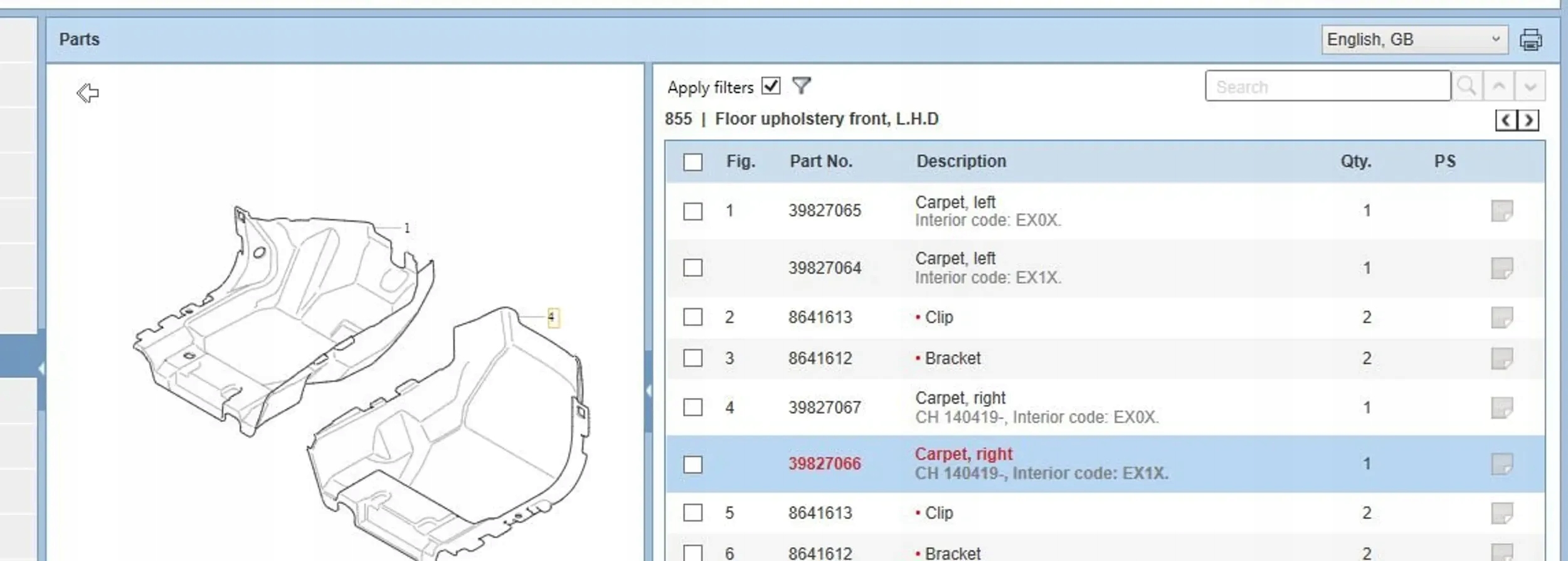Image resolution: width=1568 pixels, height=561 pixels.
Task: Select highlighted part number 39827066
Action: point(825,464)
